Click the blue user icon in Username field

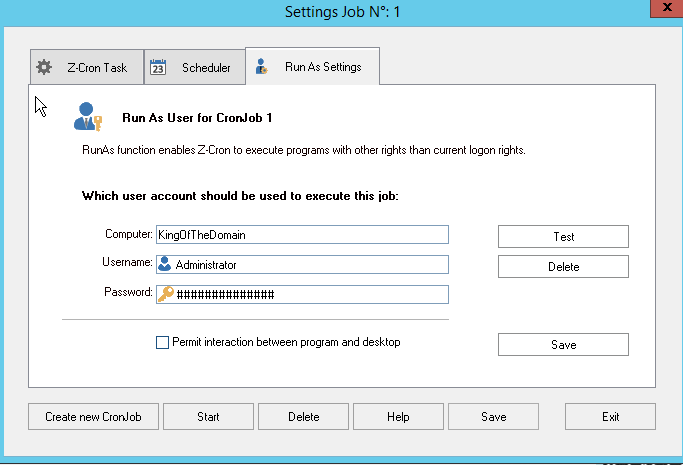(165, 264)
